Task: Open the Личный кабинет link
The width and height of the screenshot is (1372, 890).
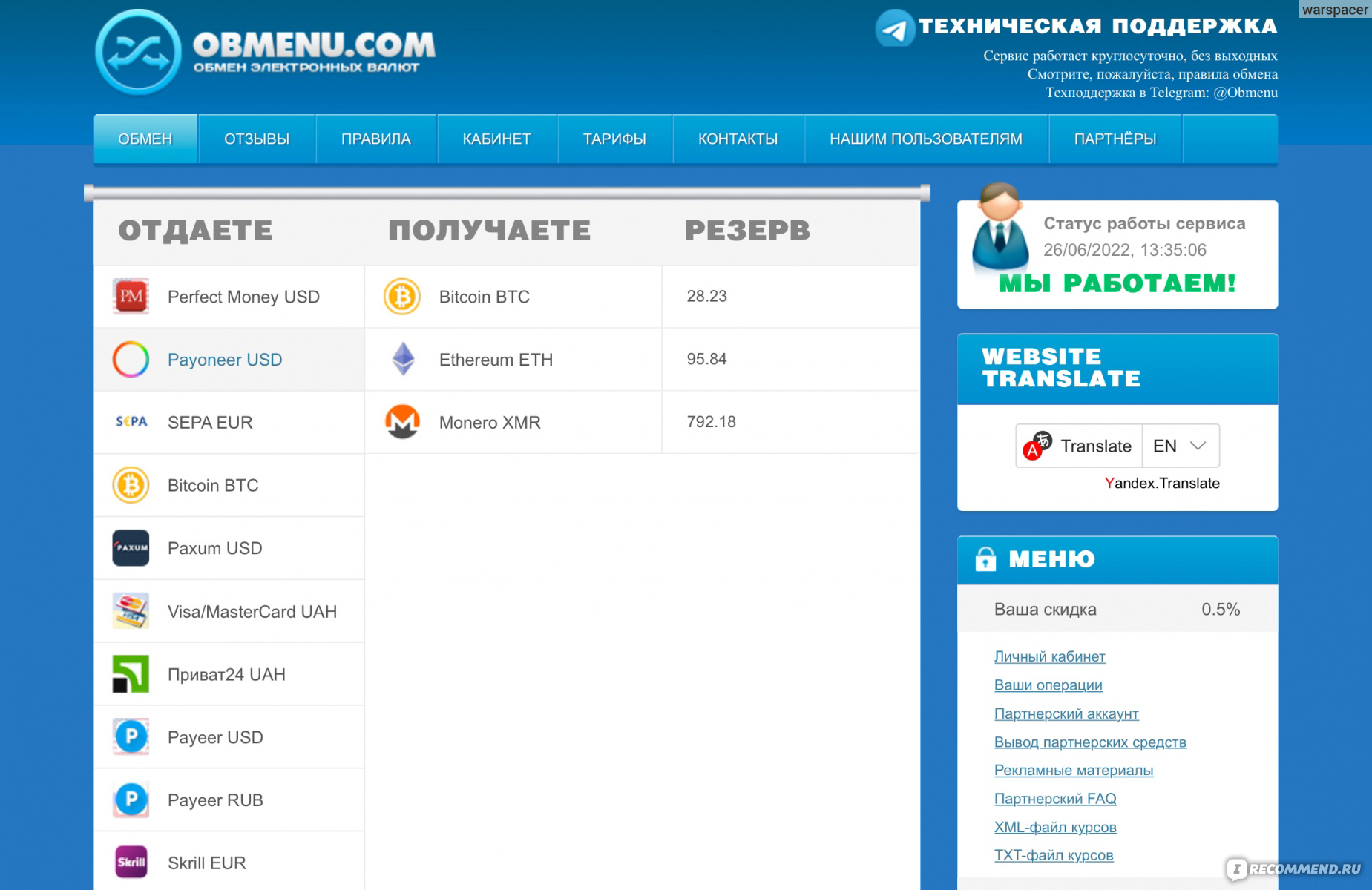Action: pyautogui.click(x=1050, y=656)
